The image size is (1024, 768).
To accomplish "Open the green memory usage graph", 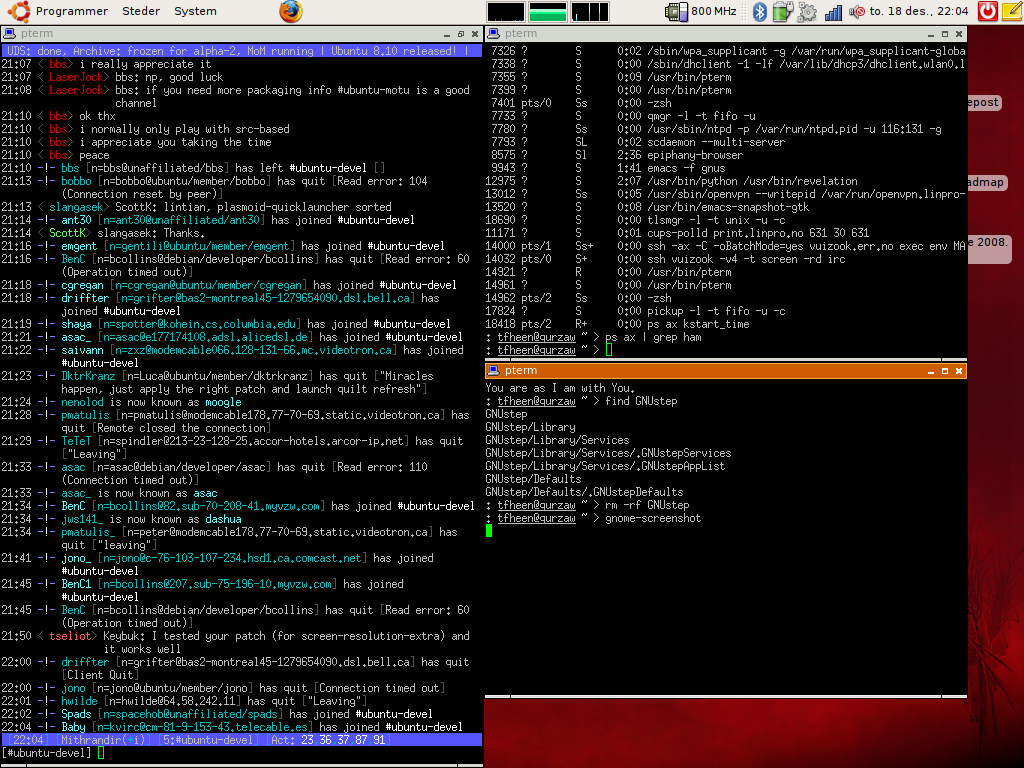I will tap(547, 11).
